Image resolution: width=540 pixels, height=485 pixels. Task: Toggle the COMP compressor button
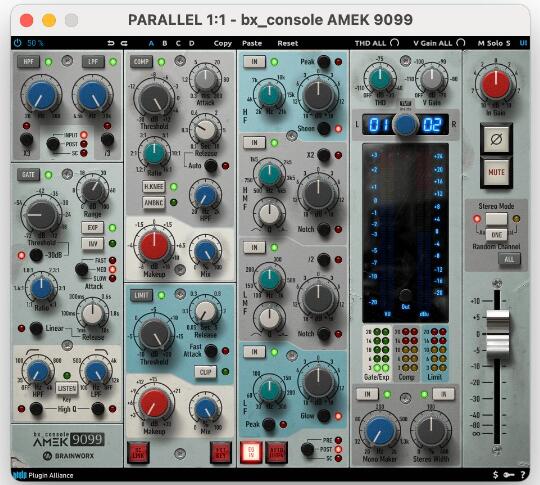point(141,62)
